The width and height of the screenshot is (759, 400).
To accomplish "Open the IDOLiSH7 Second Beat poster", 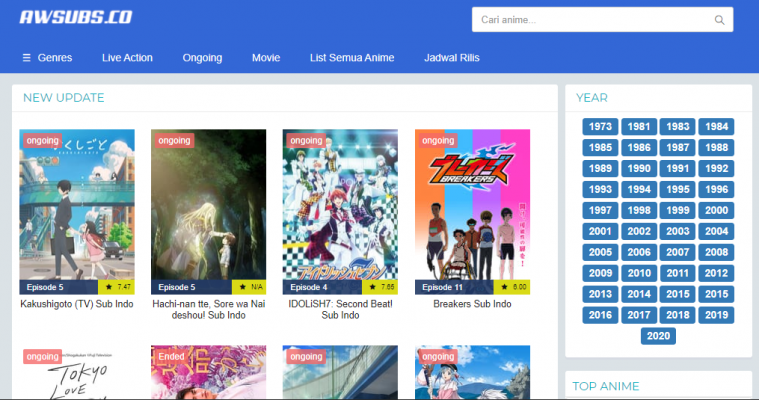I will click(340, 212).
